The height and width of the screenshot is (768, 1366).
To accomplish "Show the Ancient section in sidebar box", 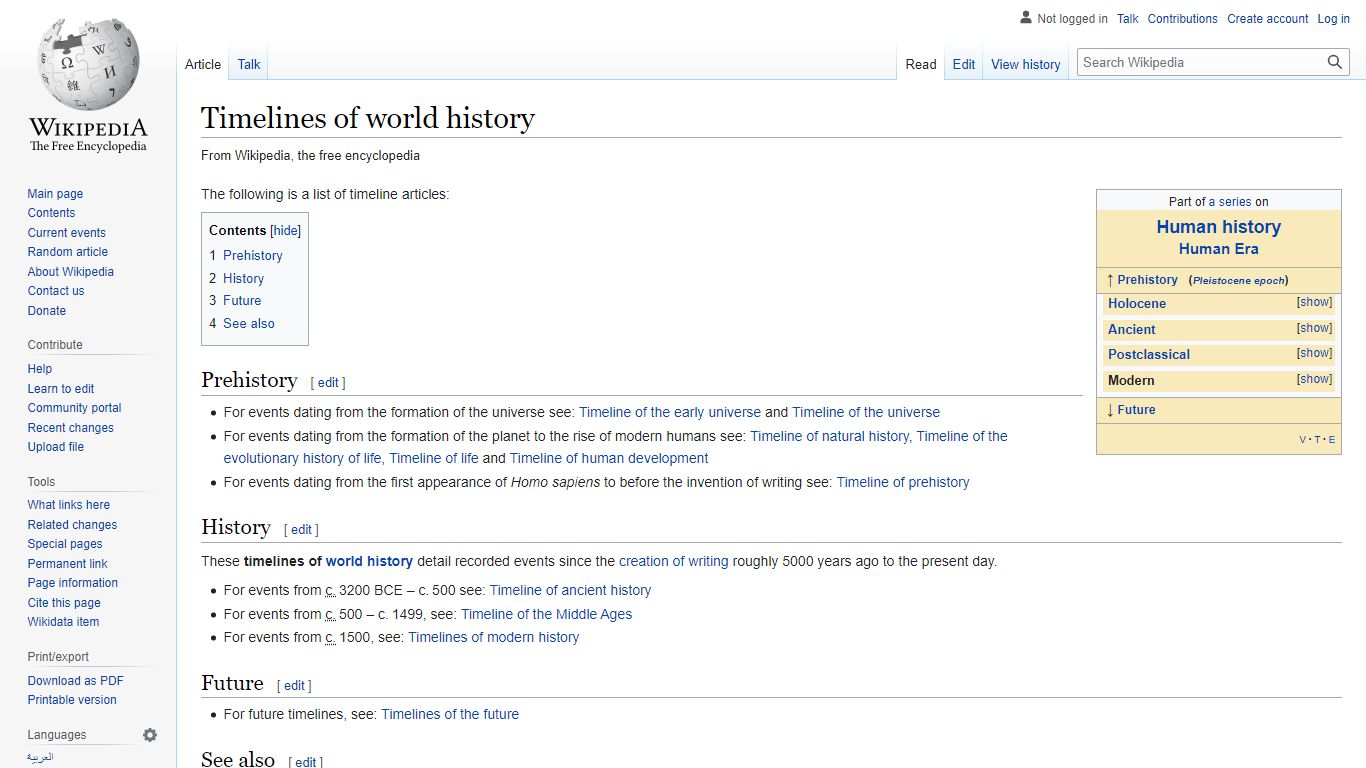I will 1315,328.
